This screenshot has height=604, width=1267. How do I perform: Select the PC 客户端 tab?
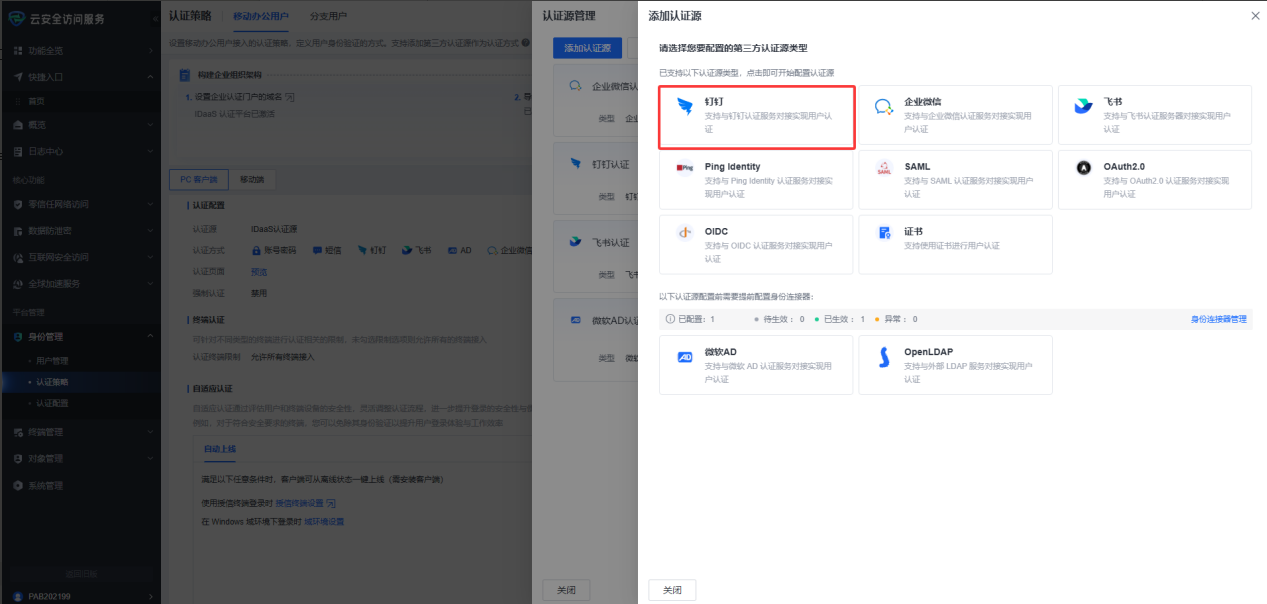coord(199,179)
